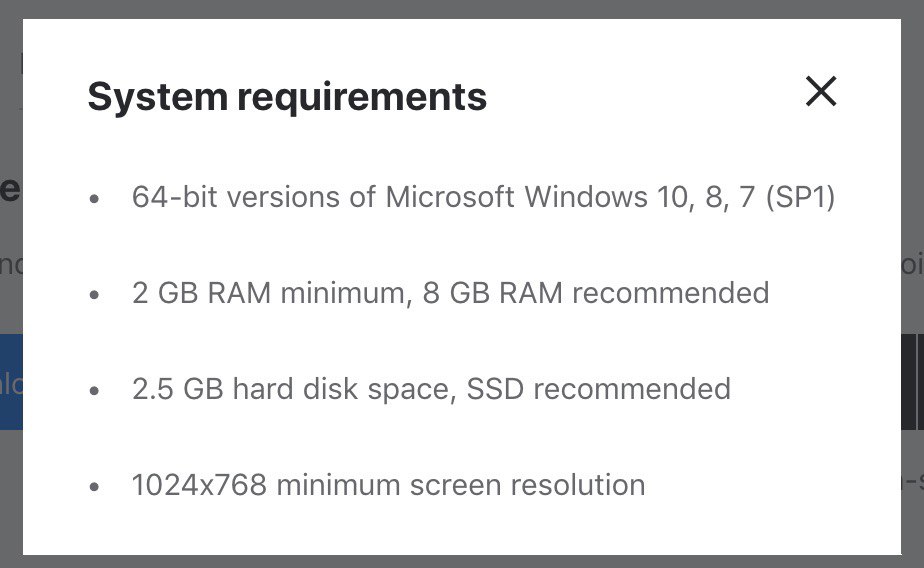Click the 1024x768 value
924x568 pixels.
pos(199,486)
